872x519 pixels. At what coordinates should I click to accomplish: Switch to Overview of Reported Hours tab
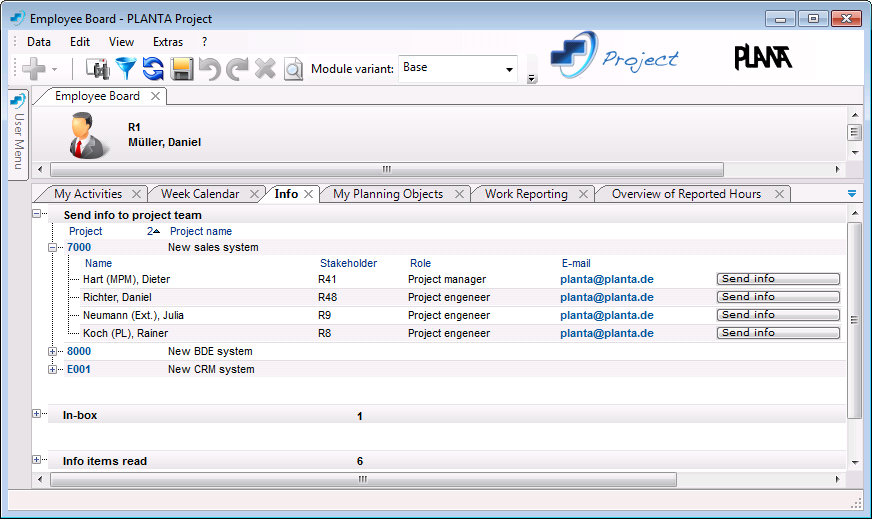coord(686,194)
